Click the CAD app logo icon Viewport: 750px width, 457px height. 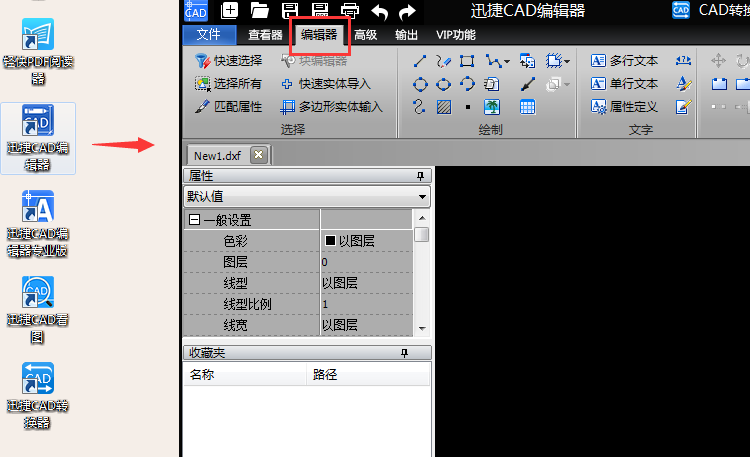coord(196,11)
